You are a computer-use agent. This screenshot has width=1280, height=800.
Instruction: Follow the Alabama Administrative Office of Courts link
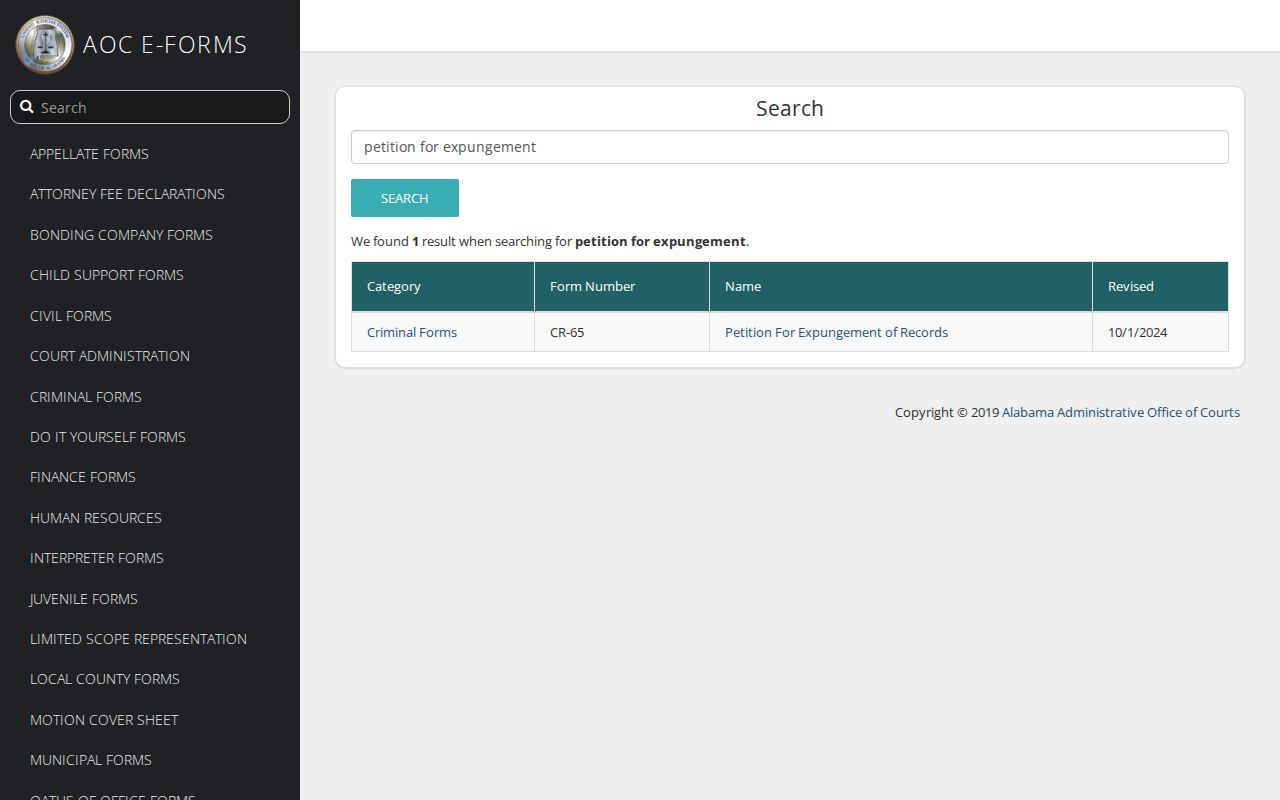click(1121, 412)
